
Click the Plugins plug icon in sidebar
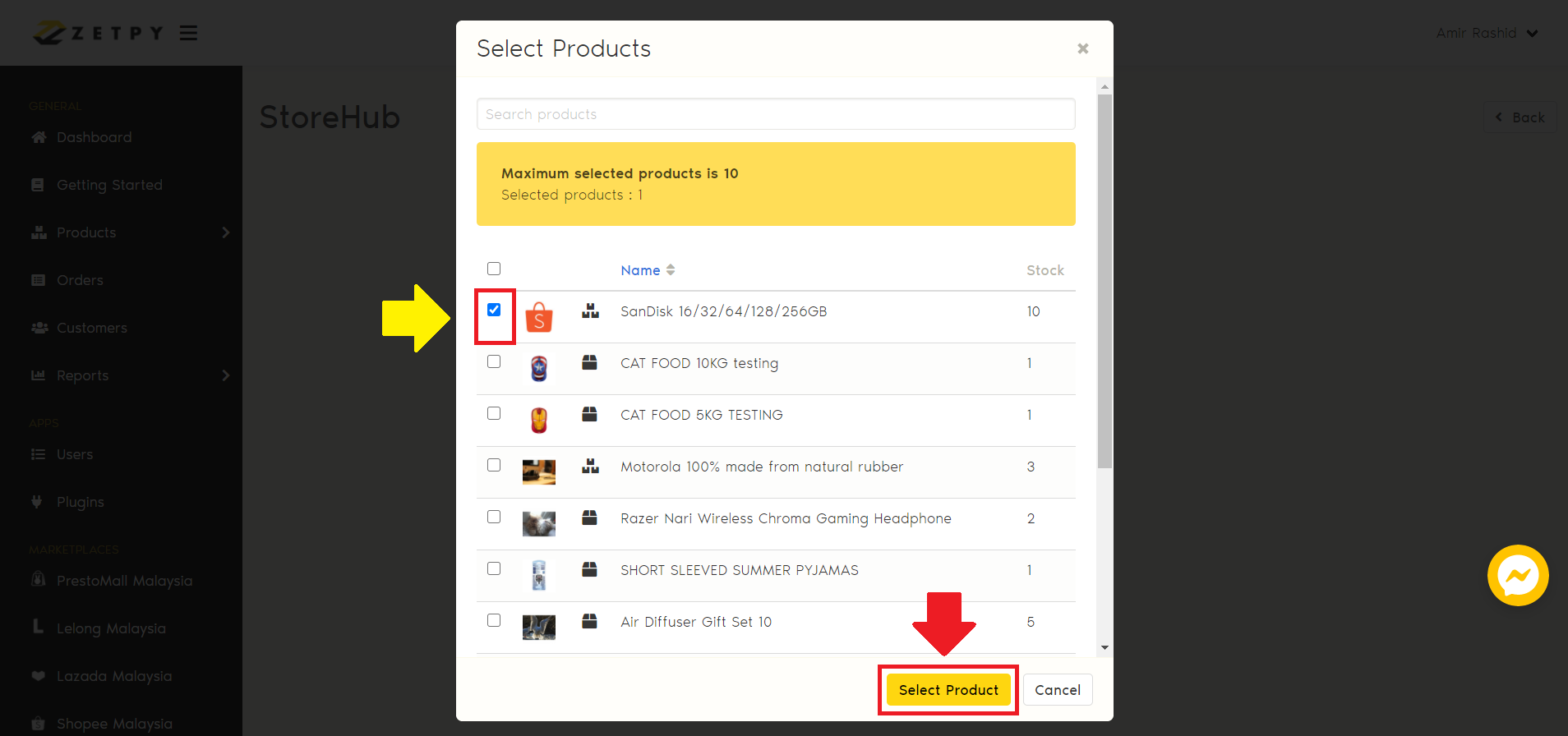pyautogui.click(x=37, y=502)
